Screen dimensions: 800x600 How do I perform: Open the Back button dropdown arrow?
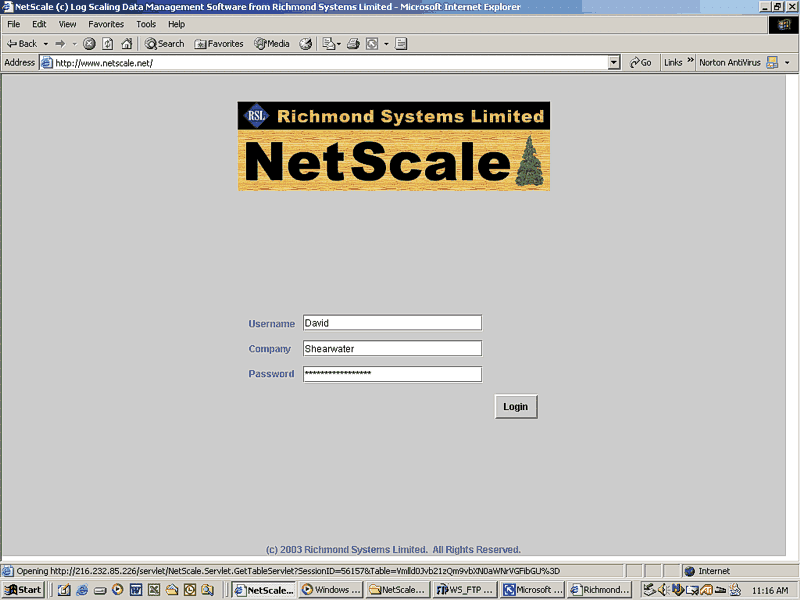(x=45, y=43)
